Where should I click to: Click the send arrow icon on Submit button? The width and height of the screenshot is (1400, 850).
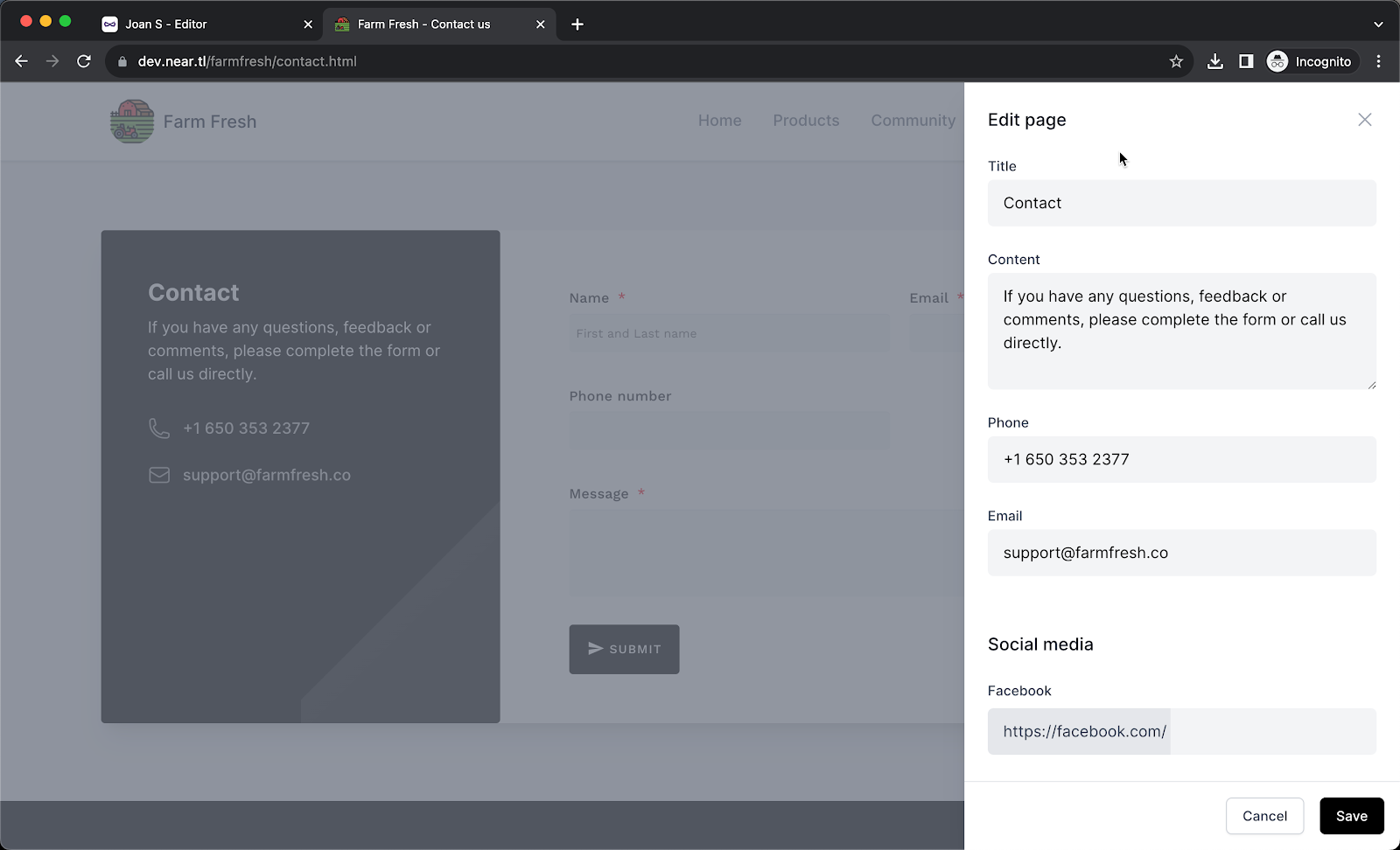(x=595, y=649)
